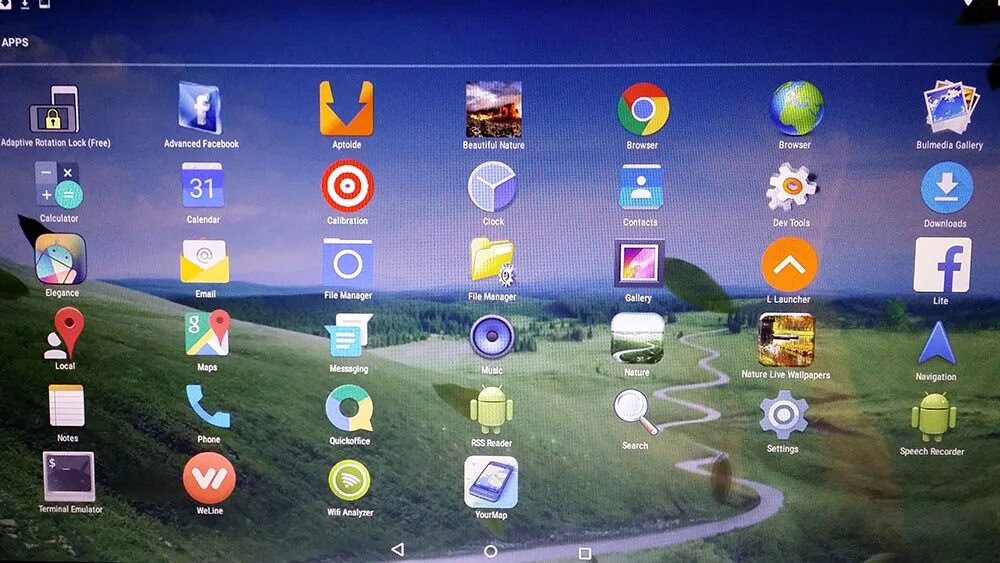Screen dimensions: 1000x563
Task: Open the Gallery app
Action: click(639, 264)
